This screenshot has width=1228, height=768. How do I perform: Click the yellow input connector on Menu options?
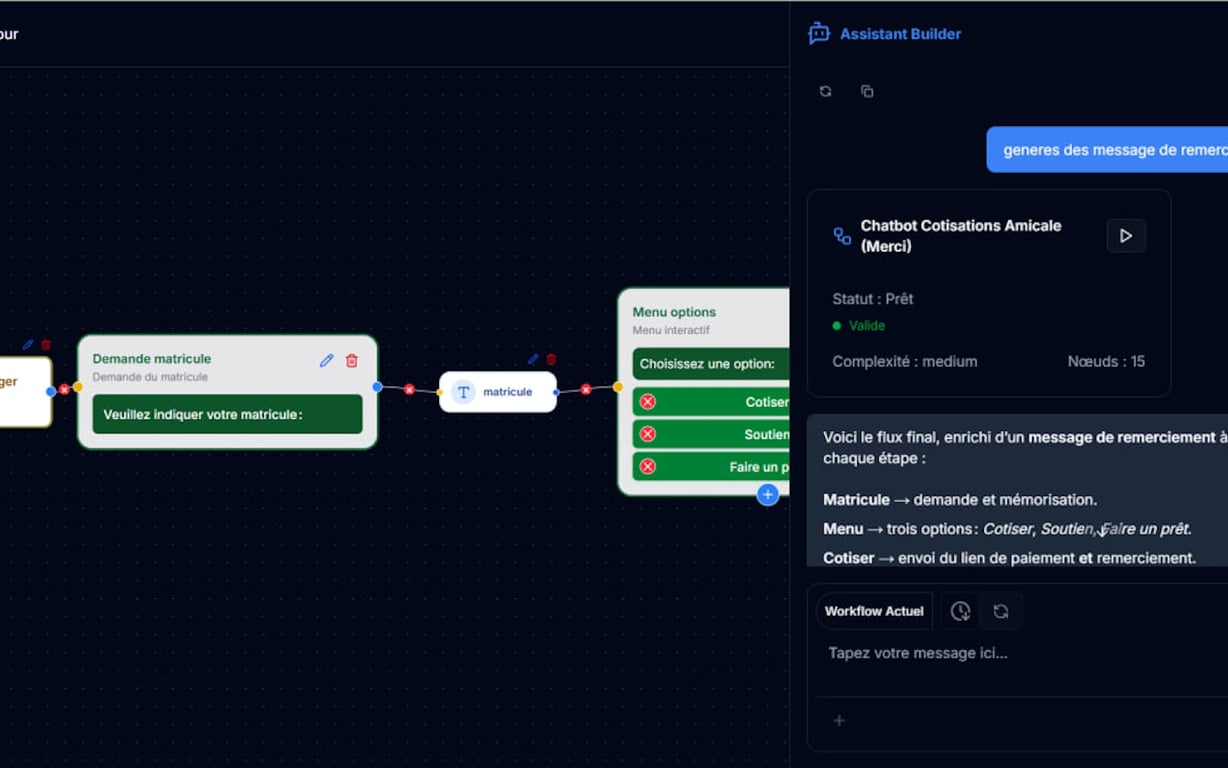(x=618, y=387)
